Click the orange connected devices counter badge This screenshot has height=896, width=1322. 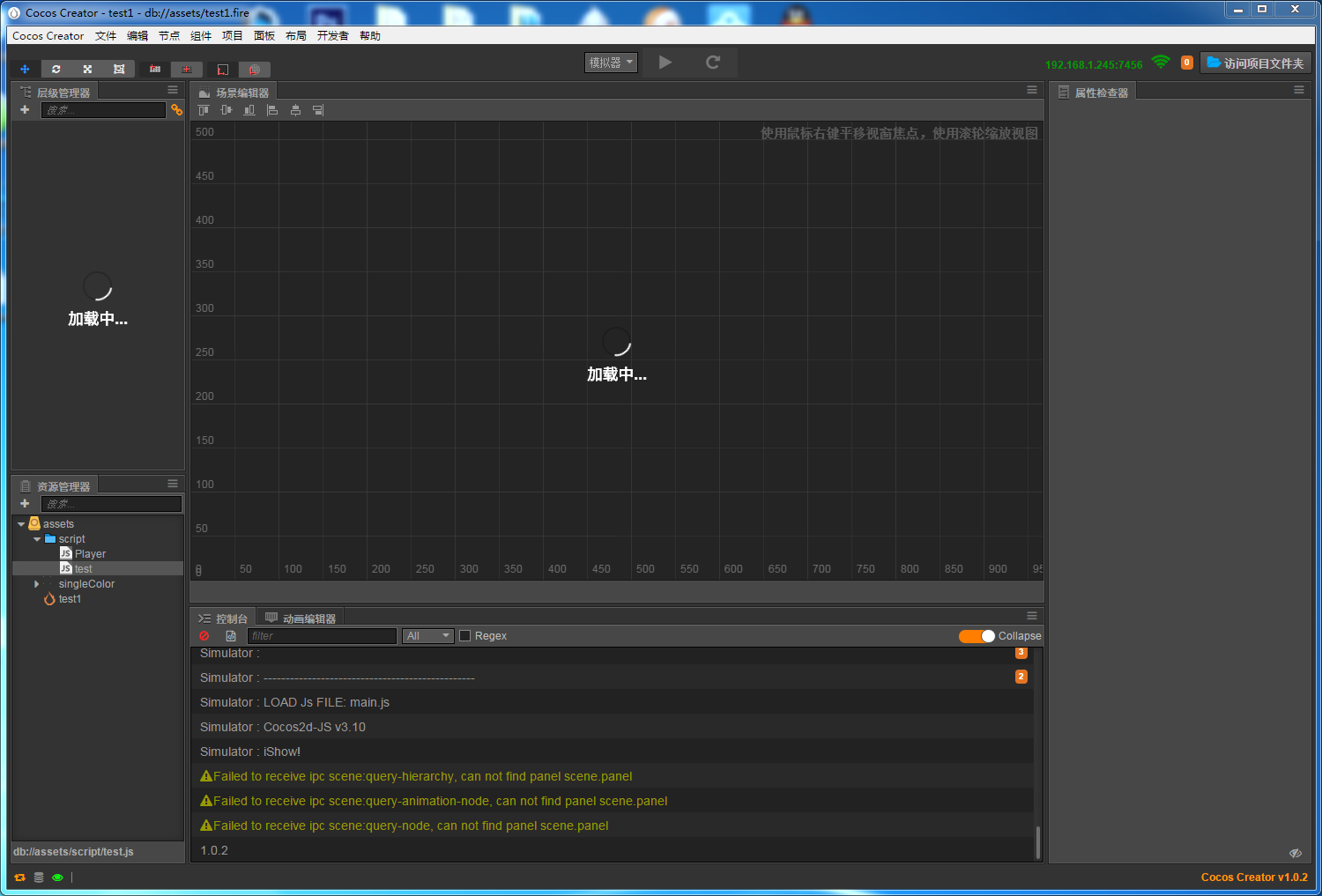coord(1187,63)
